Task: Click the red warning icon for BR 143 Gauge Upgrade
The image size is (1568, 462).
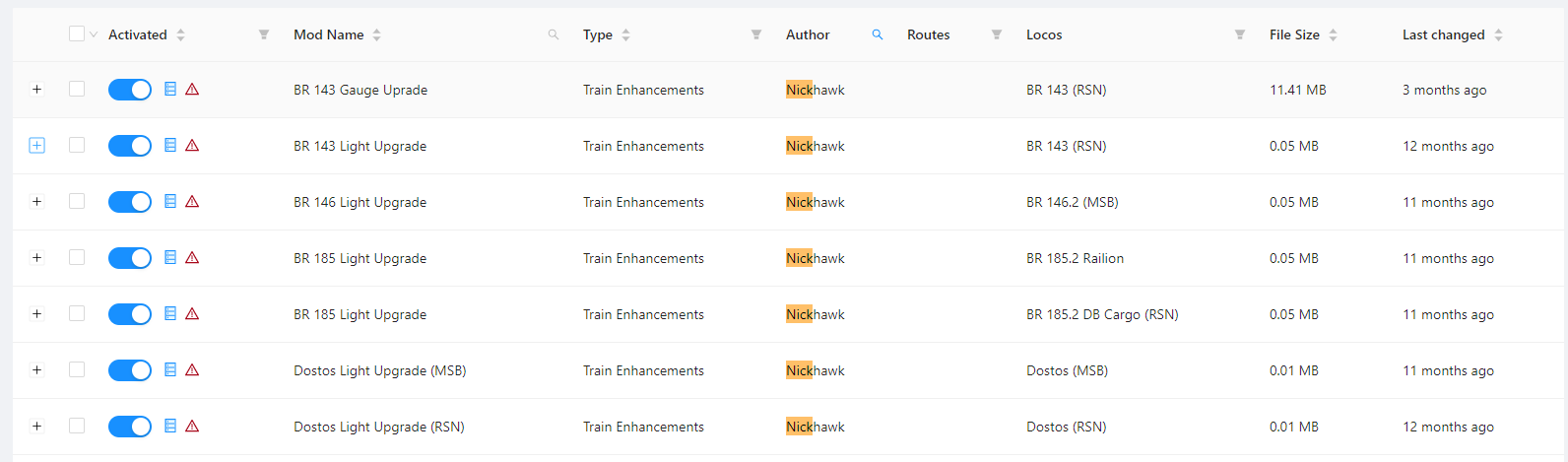Action: coord(193,90)
